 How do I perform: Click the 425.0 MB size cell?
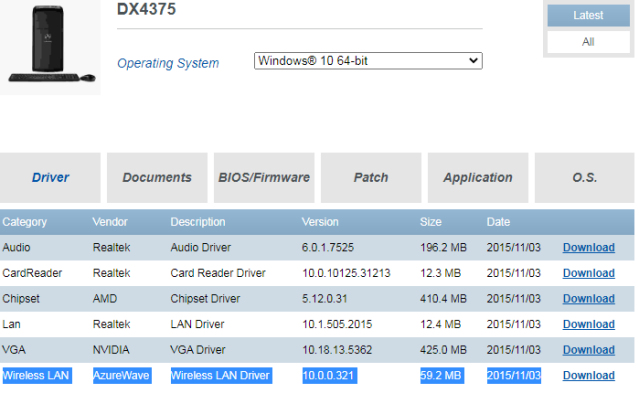(443, 350)
